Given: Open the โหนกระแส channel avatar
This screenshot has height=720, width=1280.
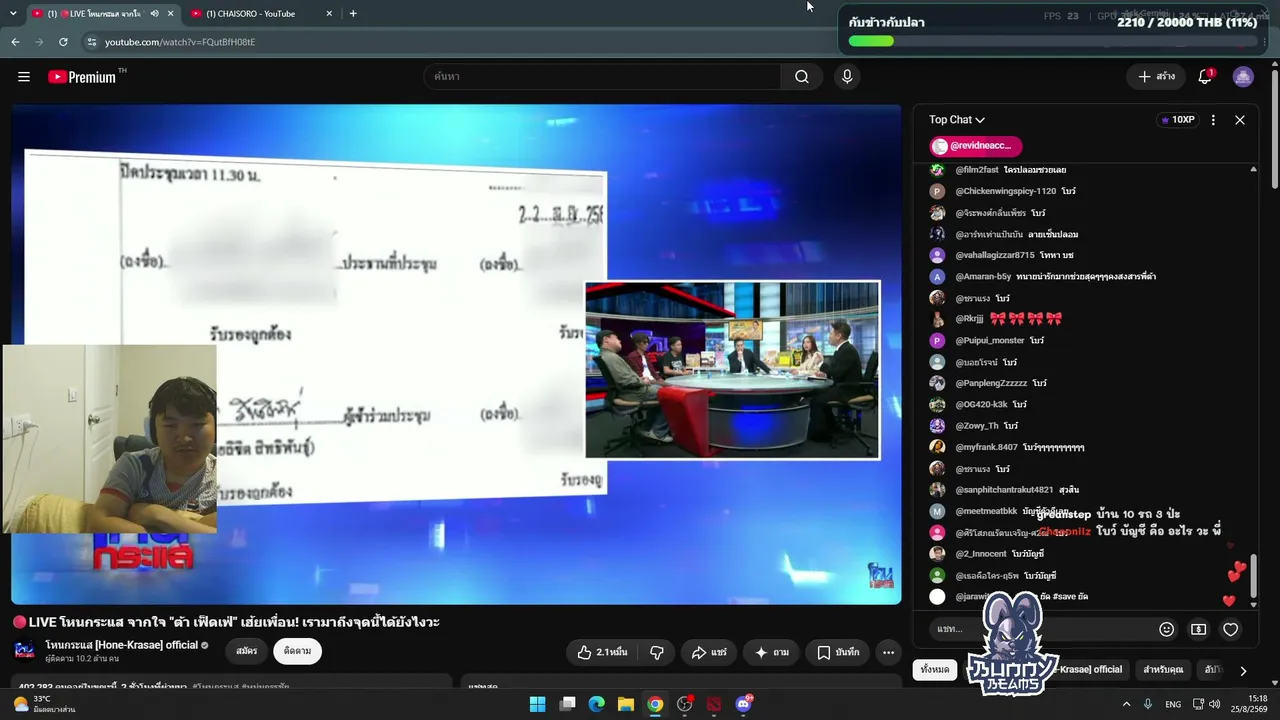Looking at the screenshot, I should click(x=25, y=651).
